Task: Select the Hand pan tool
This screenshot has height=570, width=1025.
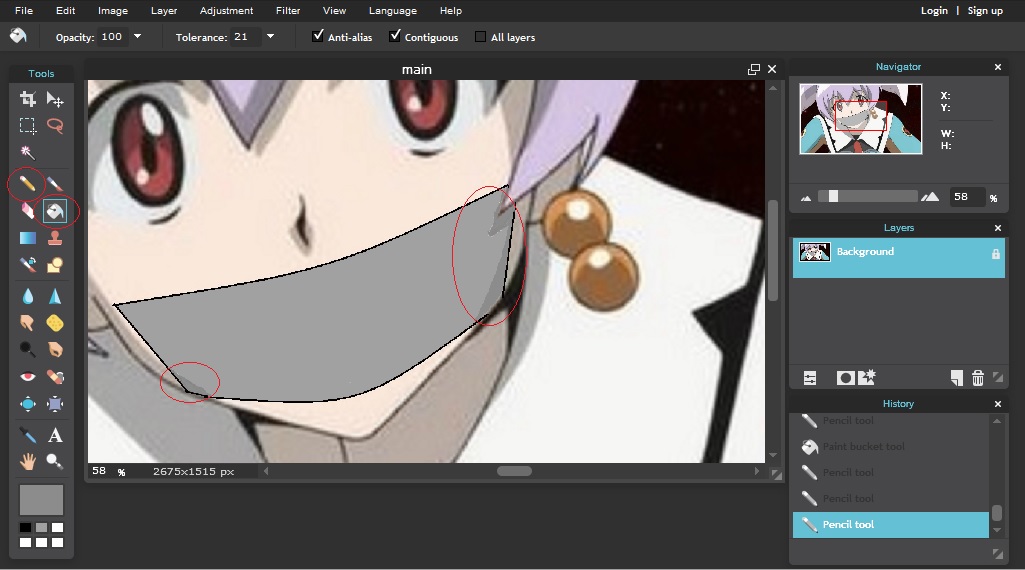Action: click(27, 462)
